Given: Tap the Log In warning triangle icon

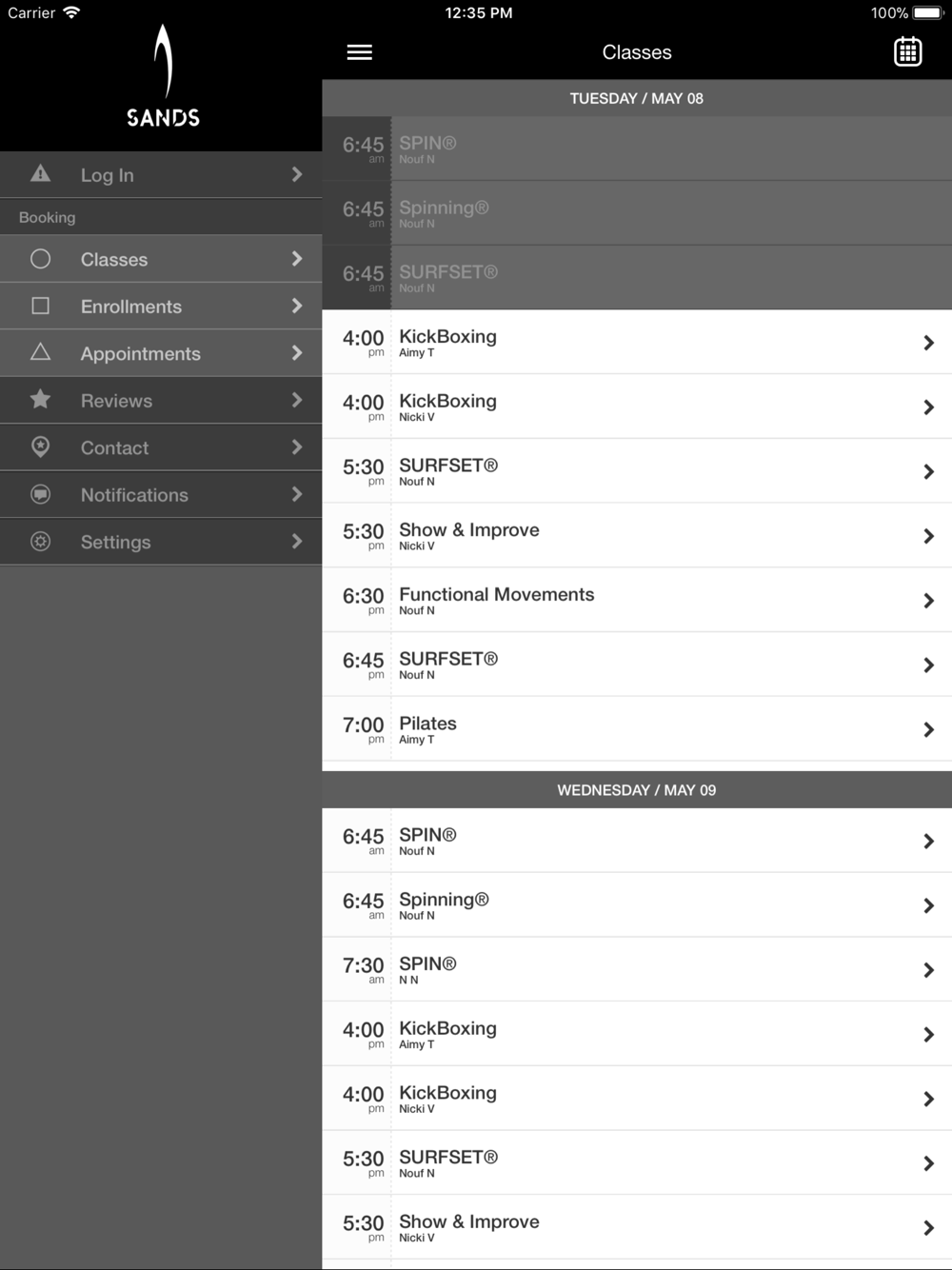Looking at the screenshot, I should (x=40, y=173).
